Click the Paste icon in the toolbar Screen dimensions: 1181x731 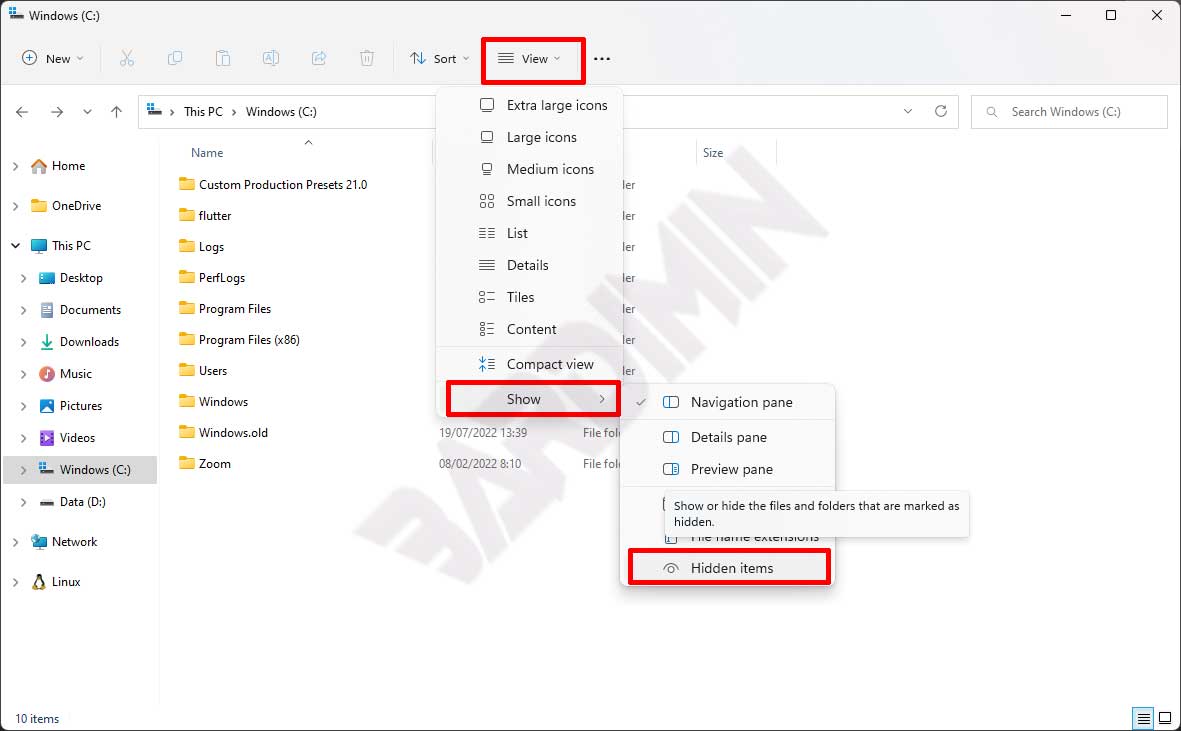pos(223,58)
